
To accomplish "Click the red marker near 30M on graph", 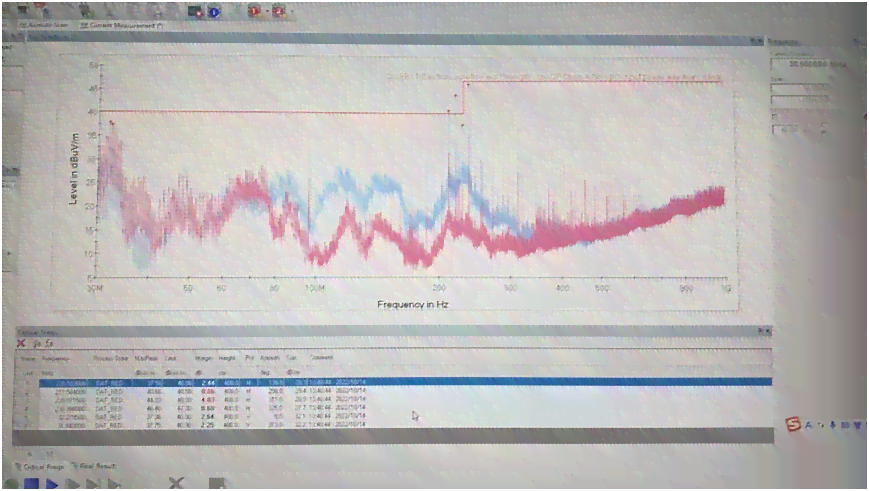I will click(x=112, y=123).
